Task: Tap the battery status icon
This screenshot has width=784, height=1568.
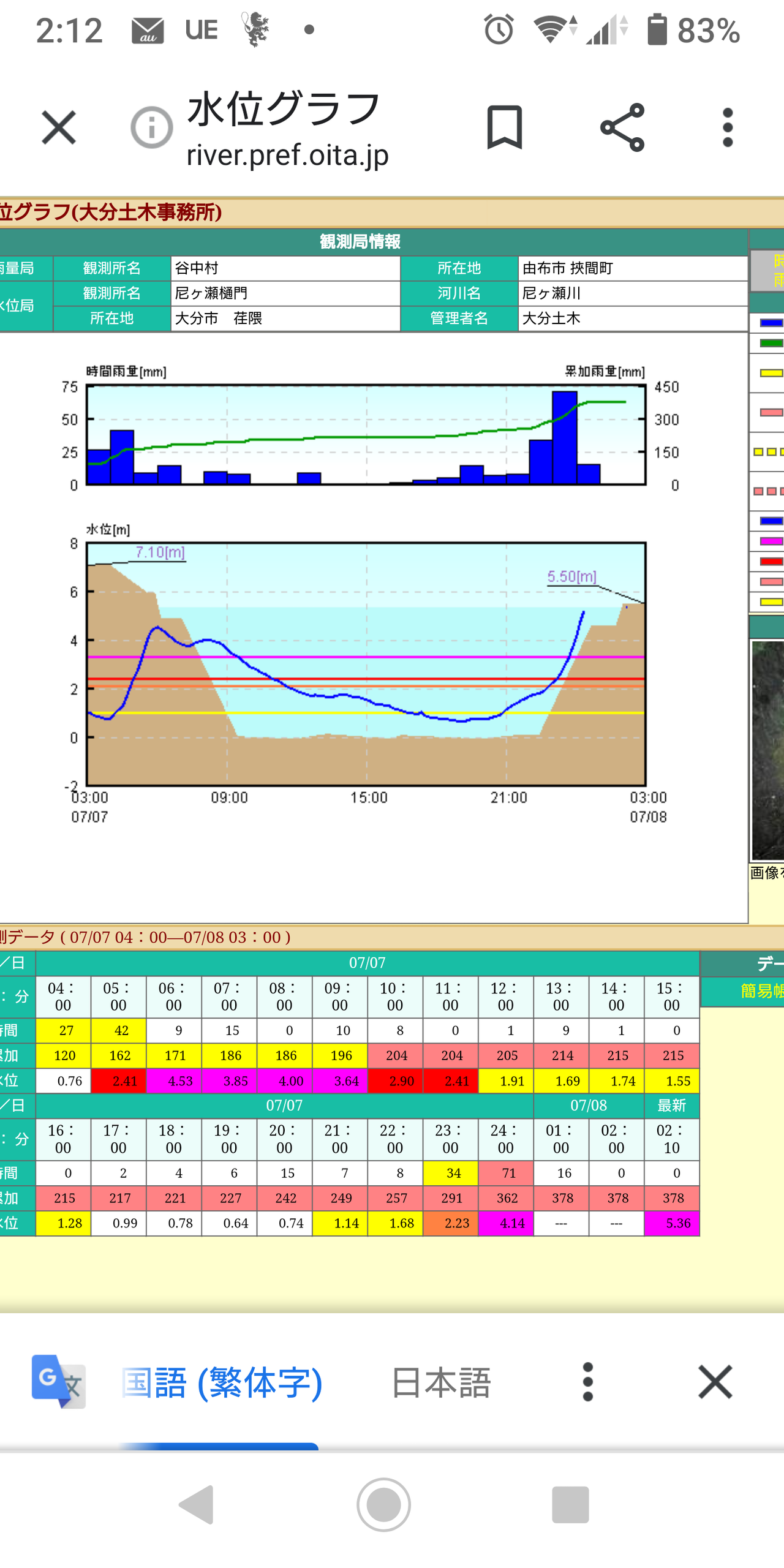Action: pos(657,29)
